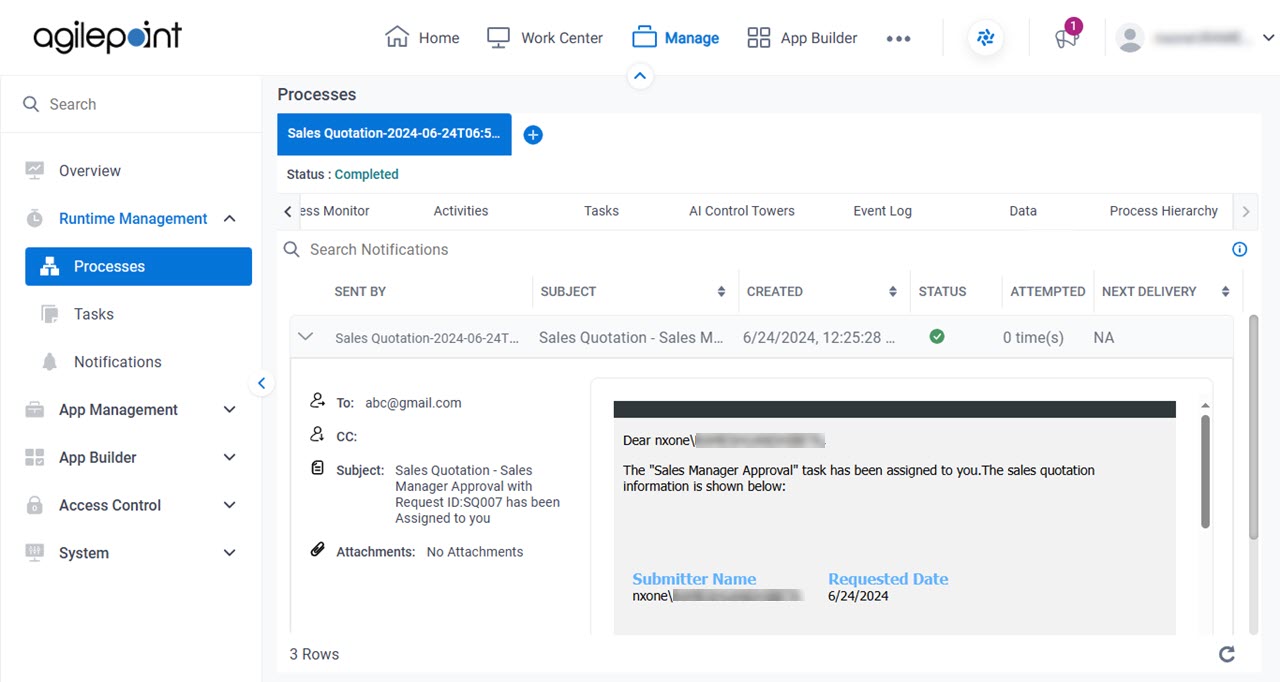The width and height of the screenshot is (1280, 682).
Task: Expand the user account dropdown arrow
Action: 1268,38
